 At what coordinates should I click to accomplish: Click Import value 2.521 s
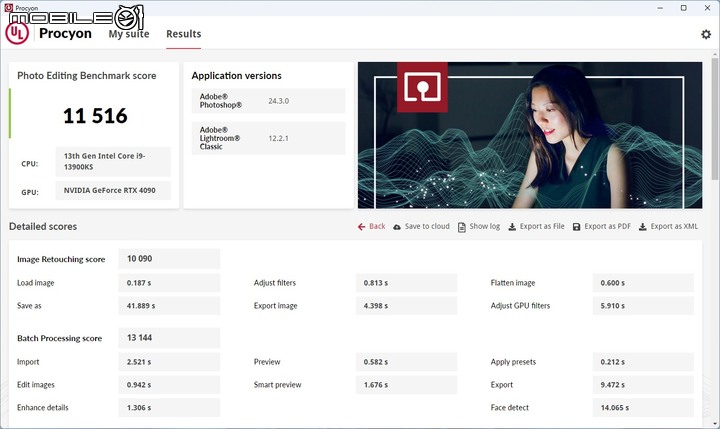coord(169,362)
